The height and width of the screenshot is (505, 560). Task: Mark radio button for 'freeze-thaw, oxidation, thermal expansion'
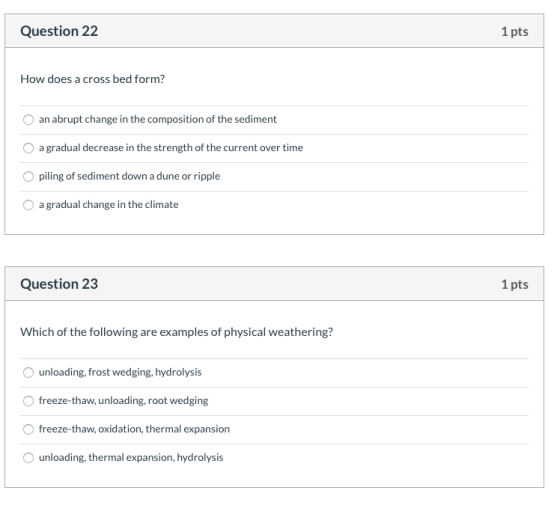(28, 429)
